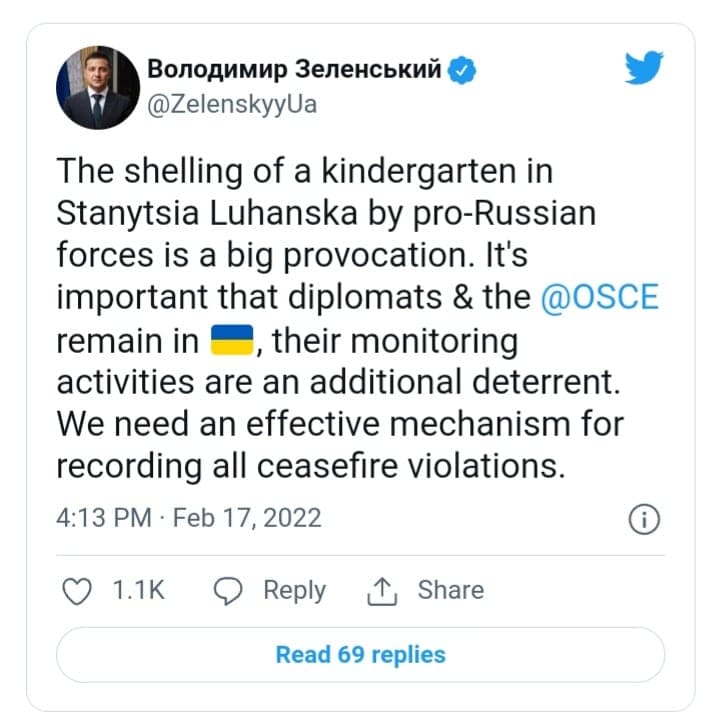Open the round profile photo avatar
The height and width of the screenshot is (718, 718).
98,87
